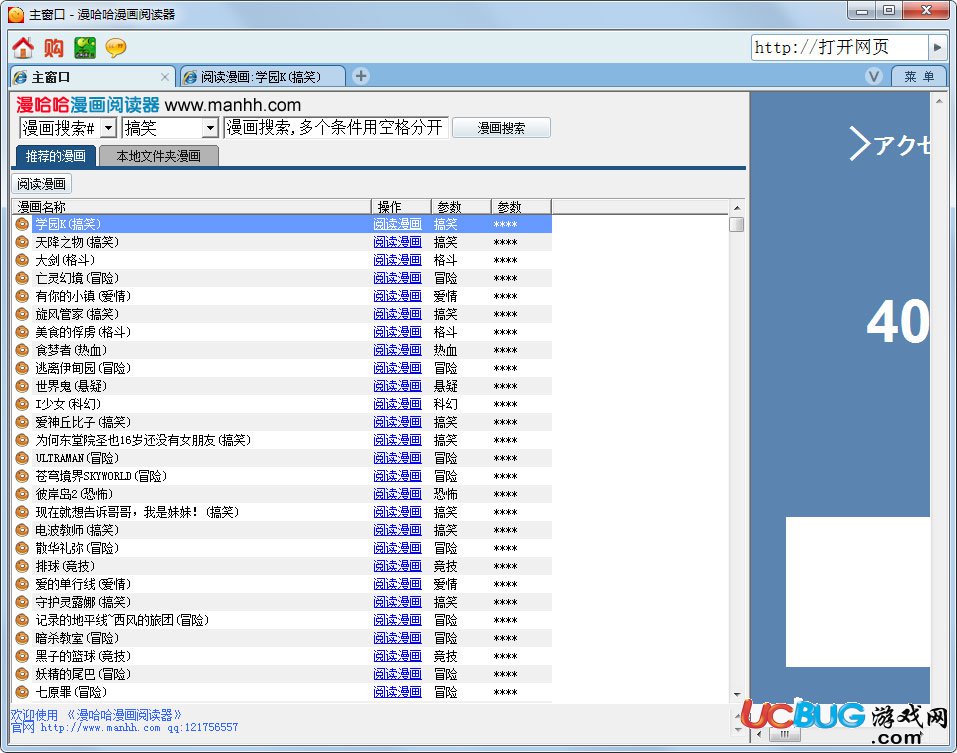Select disc icon beside ULTRAMAN(冒险)
Viewport: 957px width, 753px height.
[x=22, y=458]
